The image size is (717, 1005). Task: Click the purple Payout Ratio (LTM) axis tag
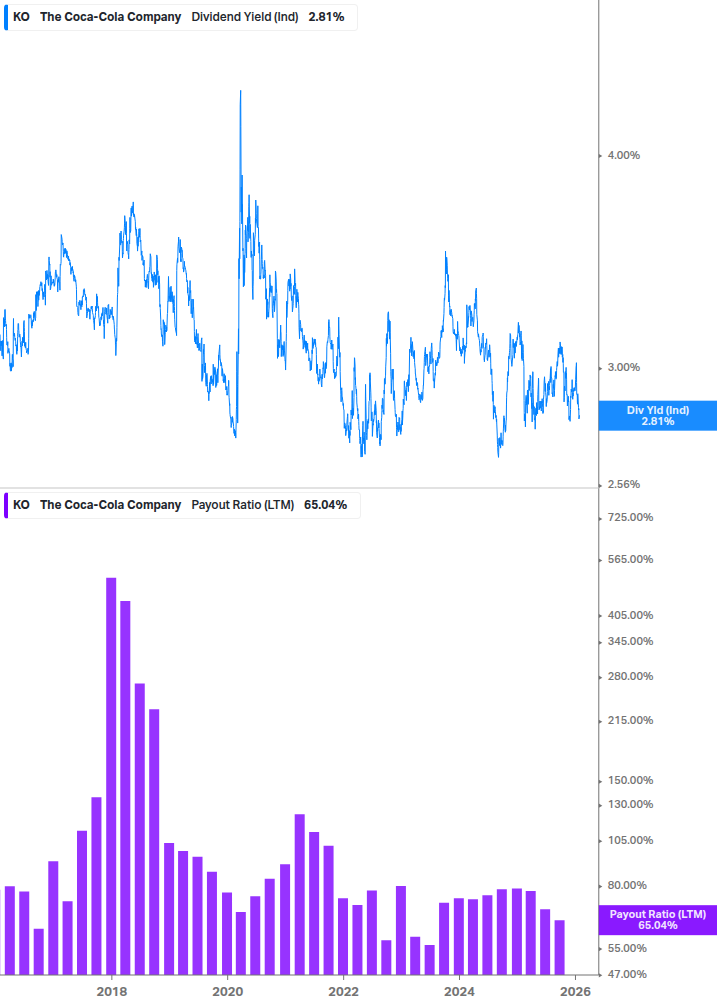pos(657,920)
